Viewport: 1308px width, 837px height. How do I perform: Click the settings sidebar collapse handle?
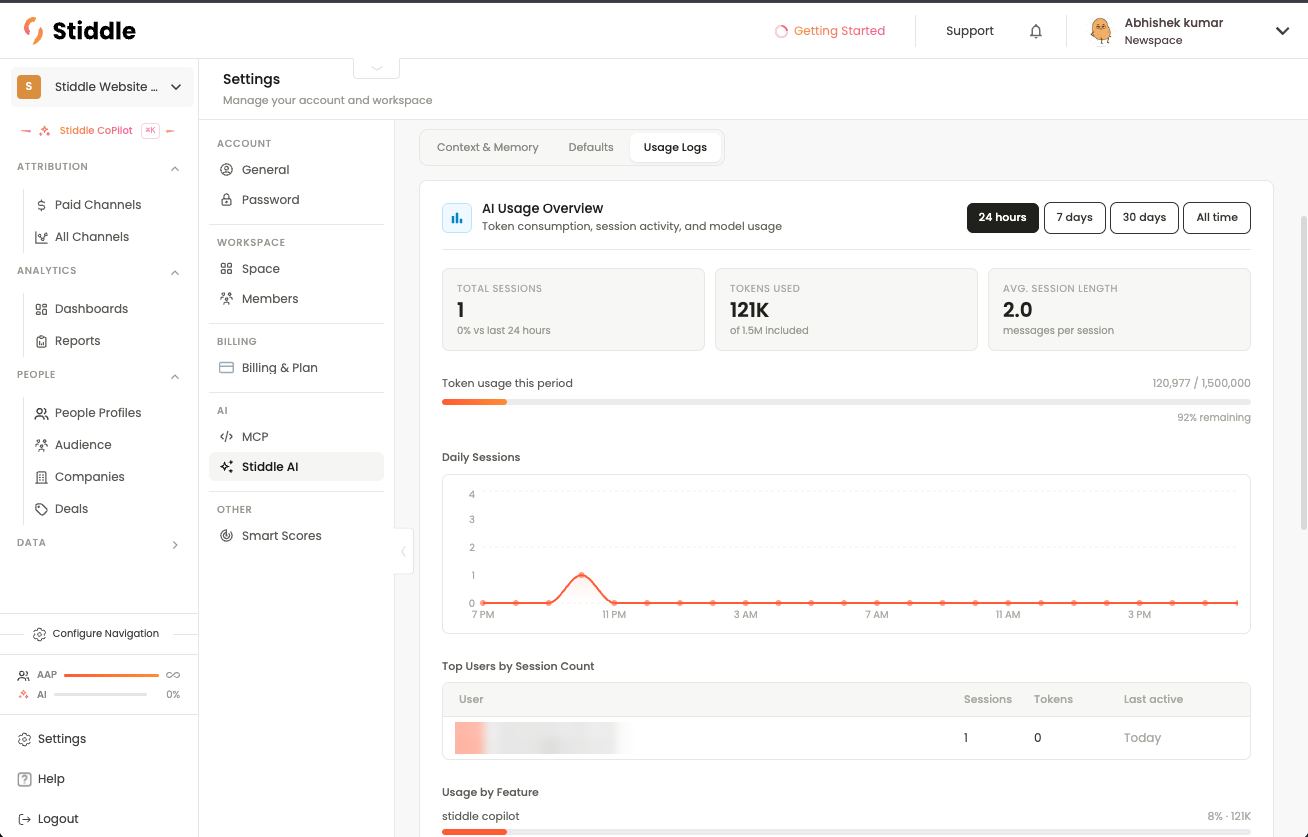point(404,551)
